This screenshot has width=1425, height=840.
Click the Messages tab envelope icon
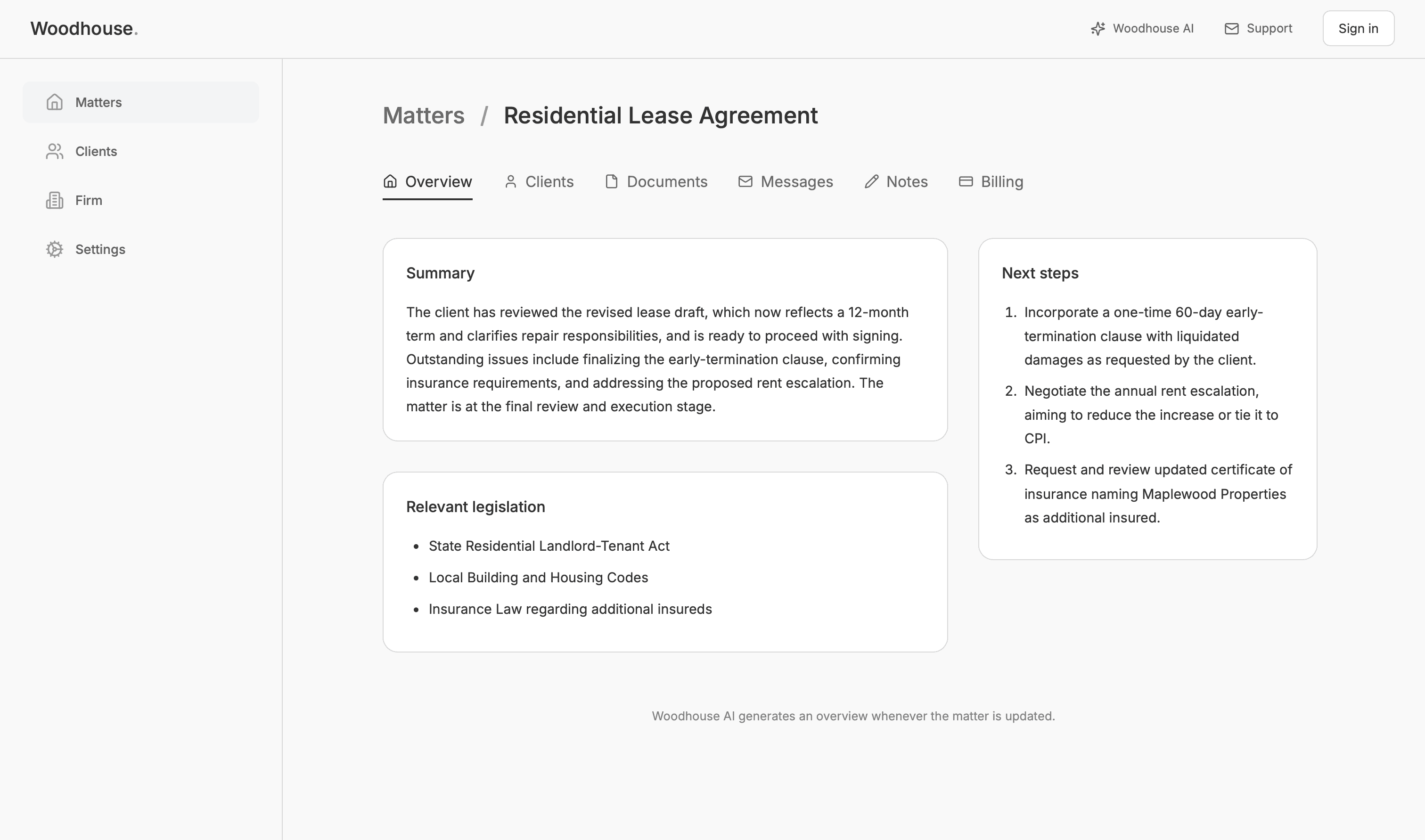pyautogui.click(x=745, y=181)
